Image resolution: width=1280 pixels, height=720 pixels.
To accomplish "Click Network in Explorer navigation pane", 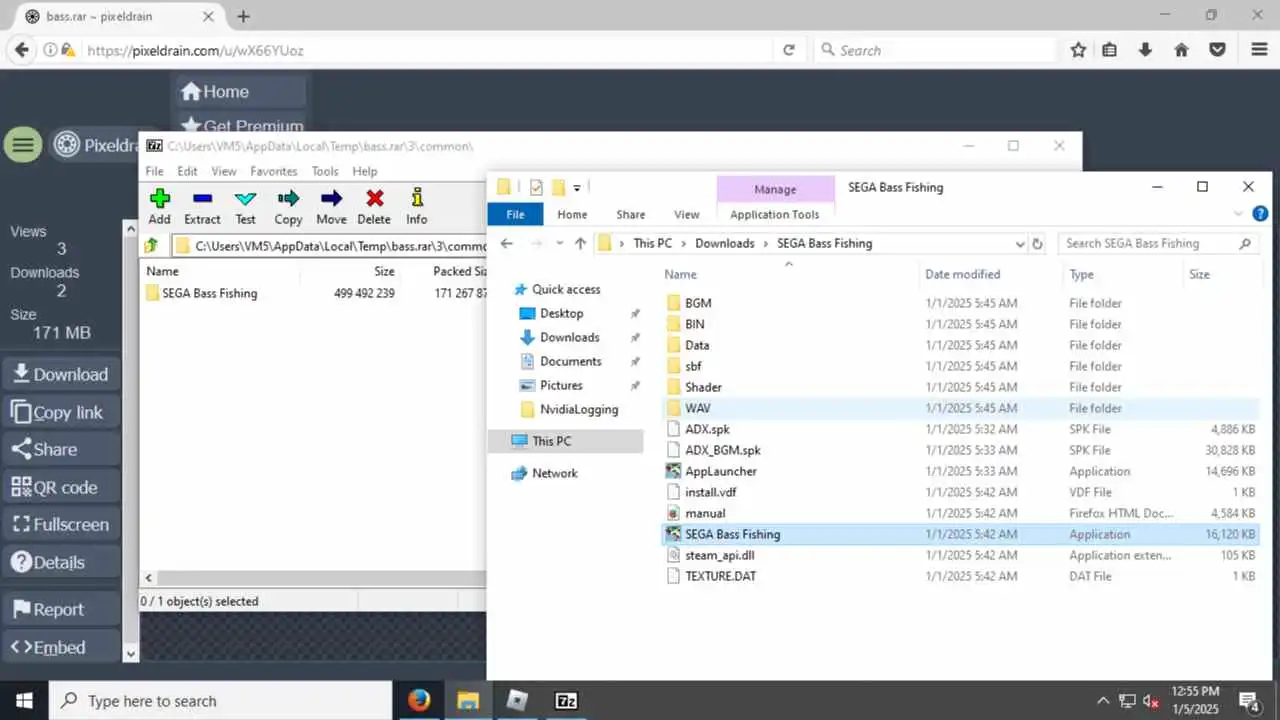I will pos(554,473).
